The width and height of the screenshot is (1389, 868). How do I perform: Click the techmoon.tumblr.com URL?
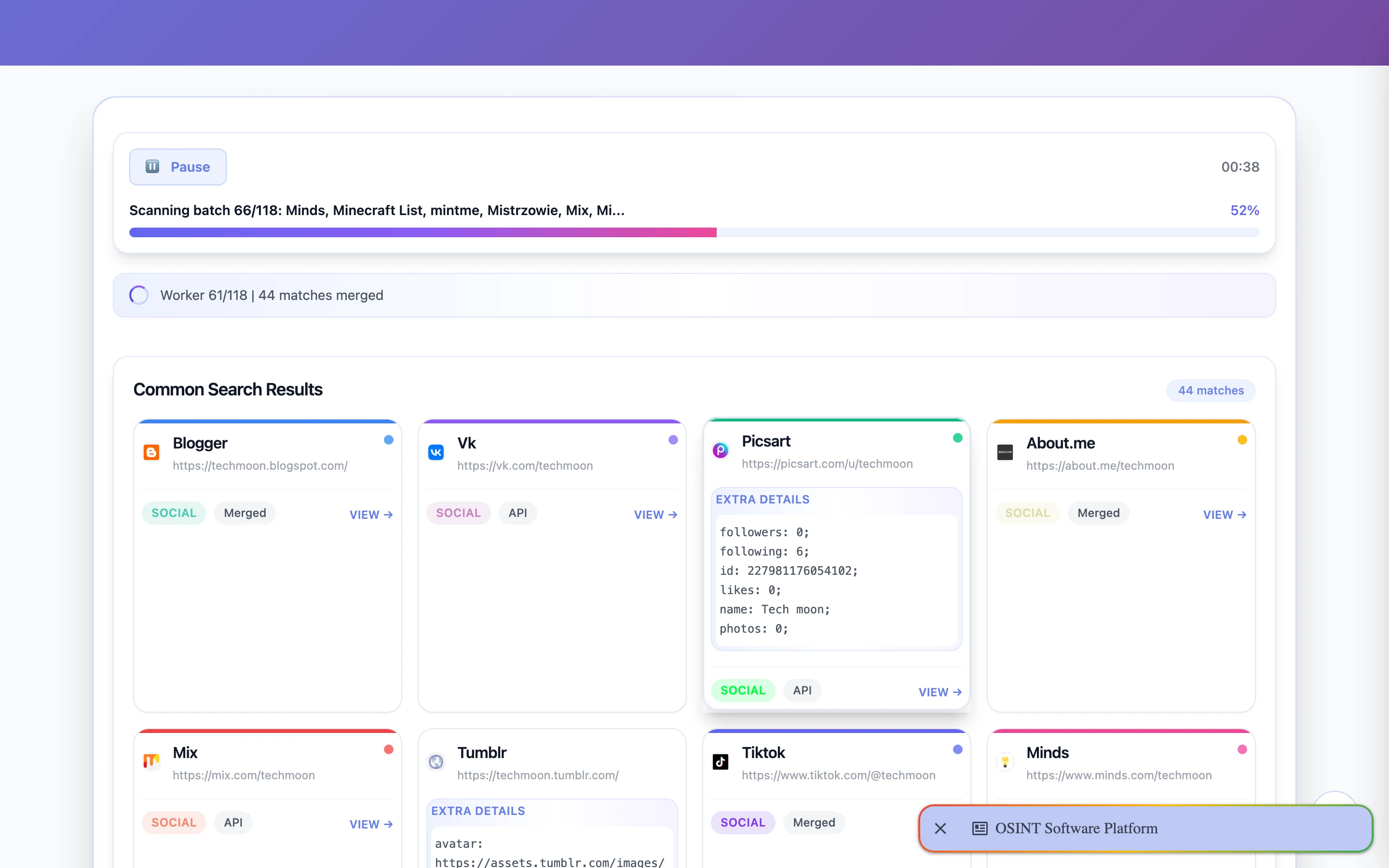[538, 775]
